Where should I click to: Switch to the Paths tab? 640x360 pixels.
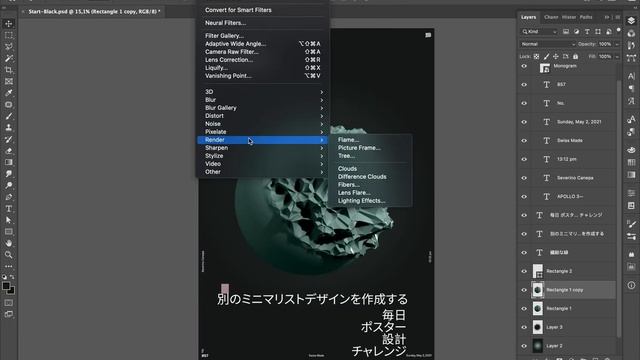tap(586, 17)
